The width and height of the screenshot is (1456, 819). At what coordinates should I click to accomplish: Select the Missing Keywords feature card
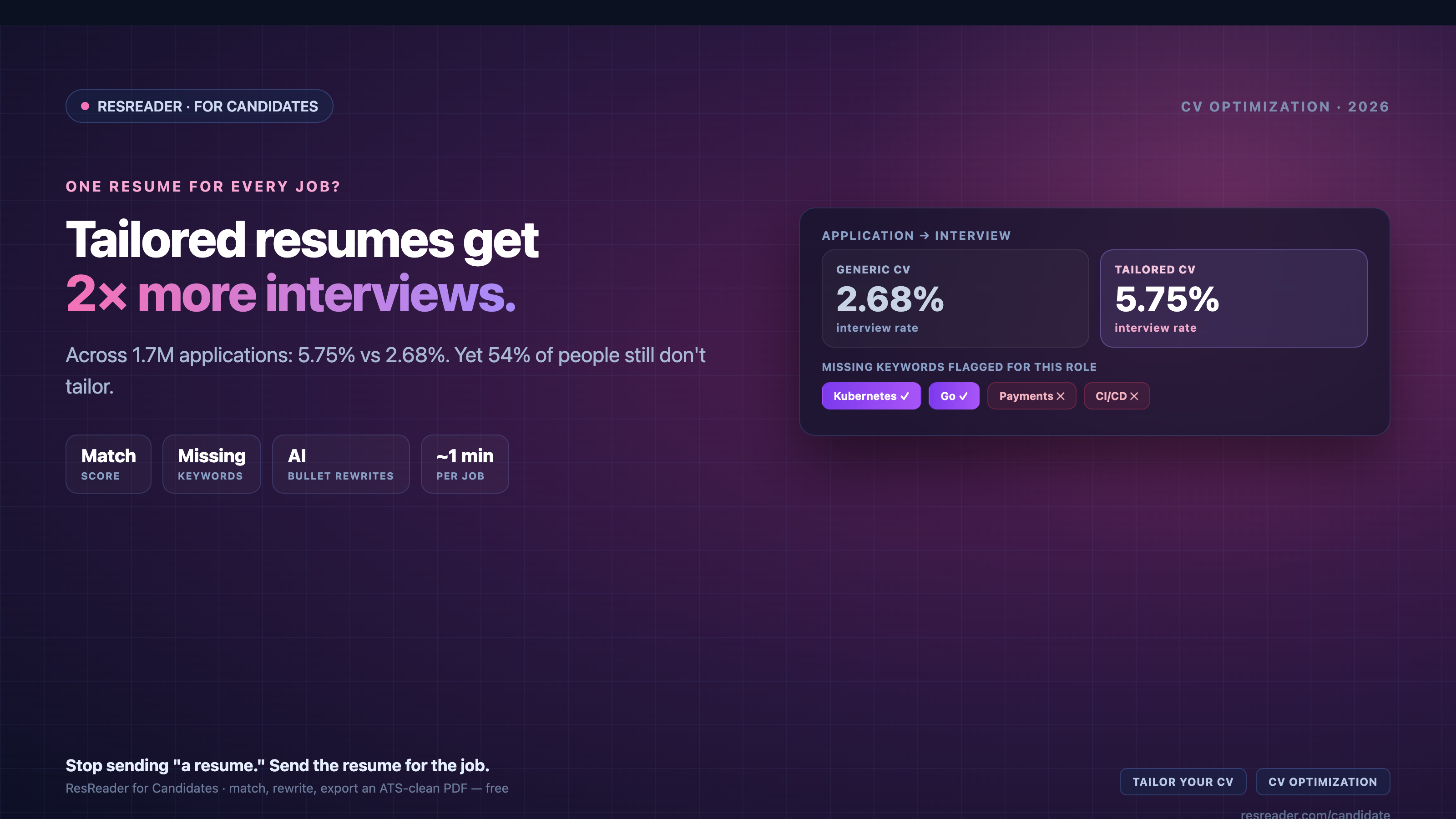tap(212, 464)
